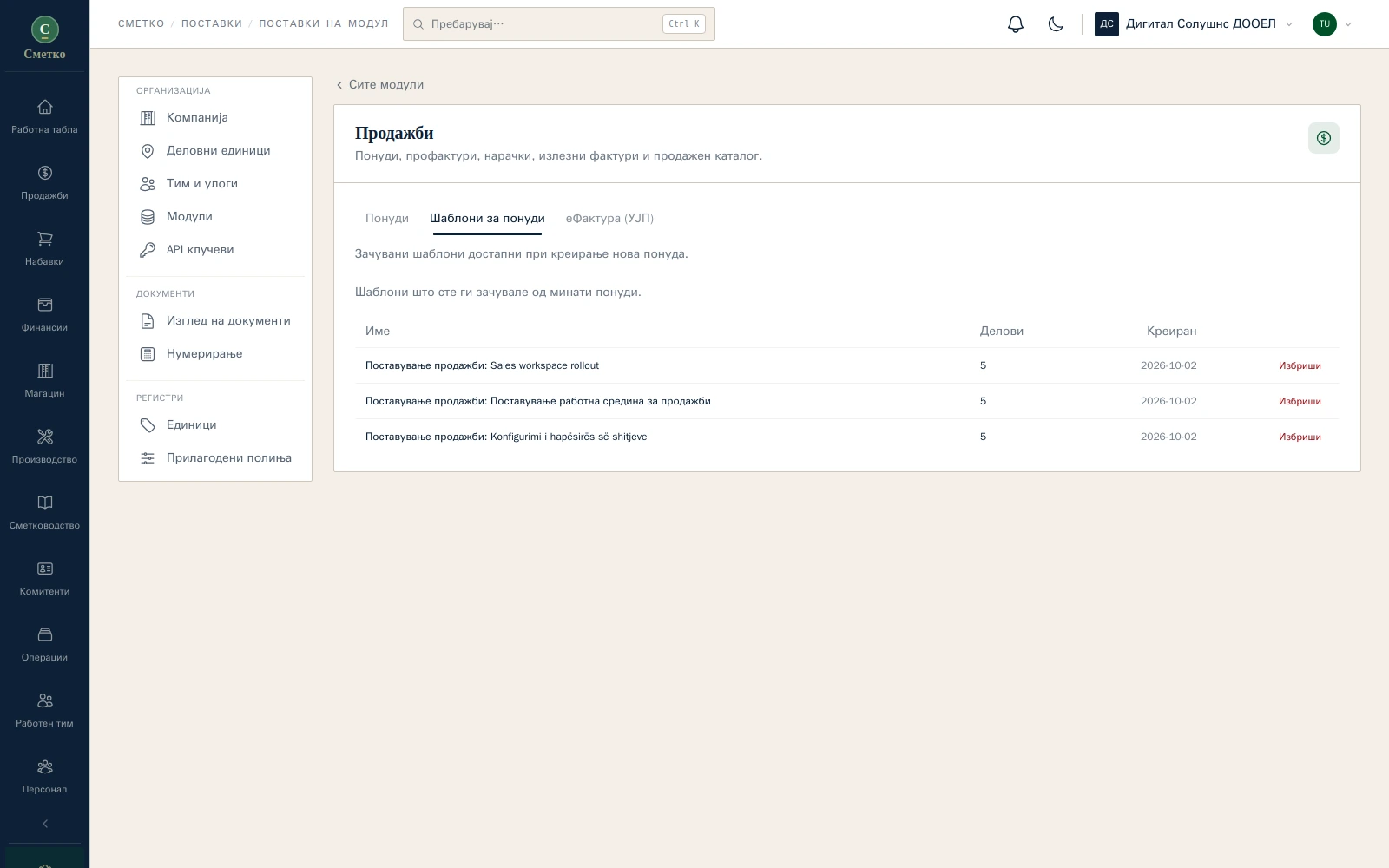Open Продажби in the left sidebar
Image resolution: width=1389 pixels, height=868 pixels.
coord(44,183)
